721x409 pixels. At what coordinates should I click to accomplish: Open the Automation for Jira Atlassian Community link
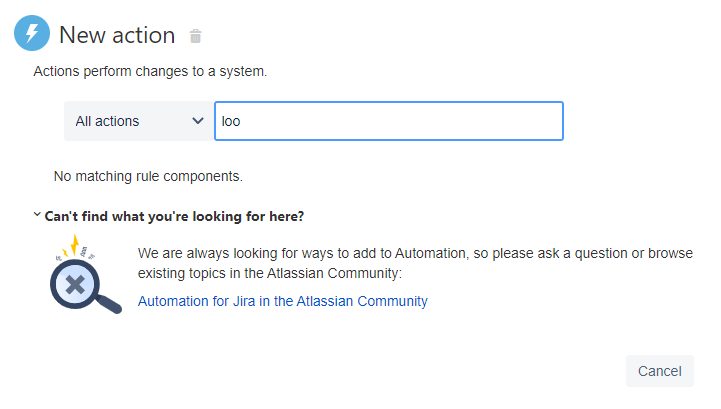pyautogui.click(x=283, y=301)
